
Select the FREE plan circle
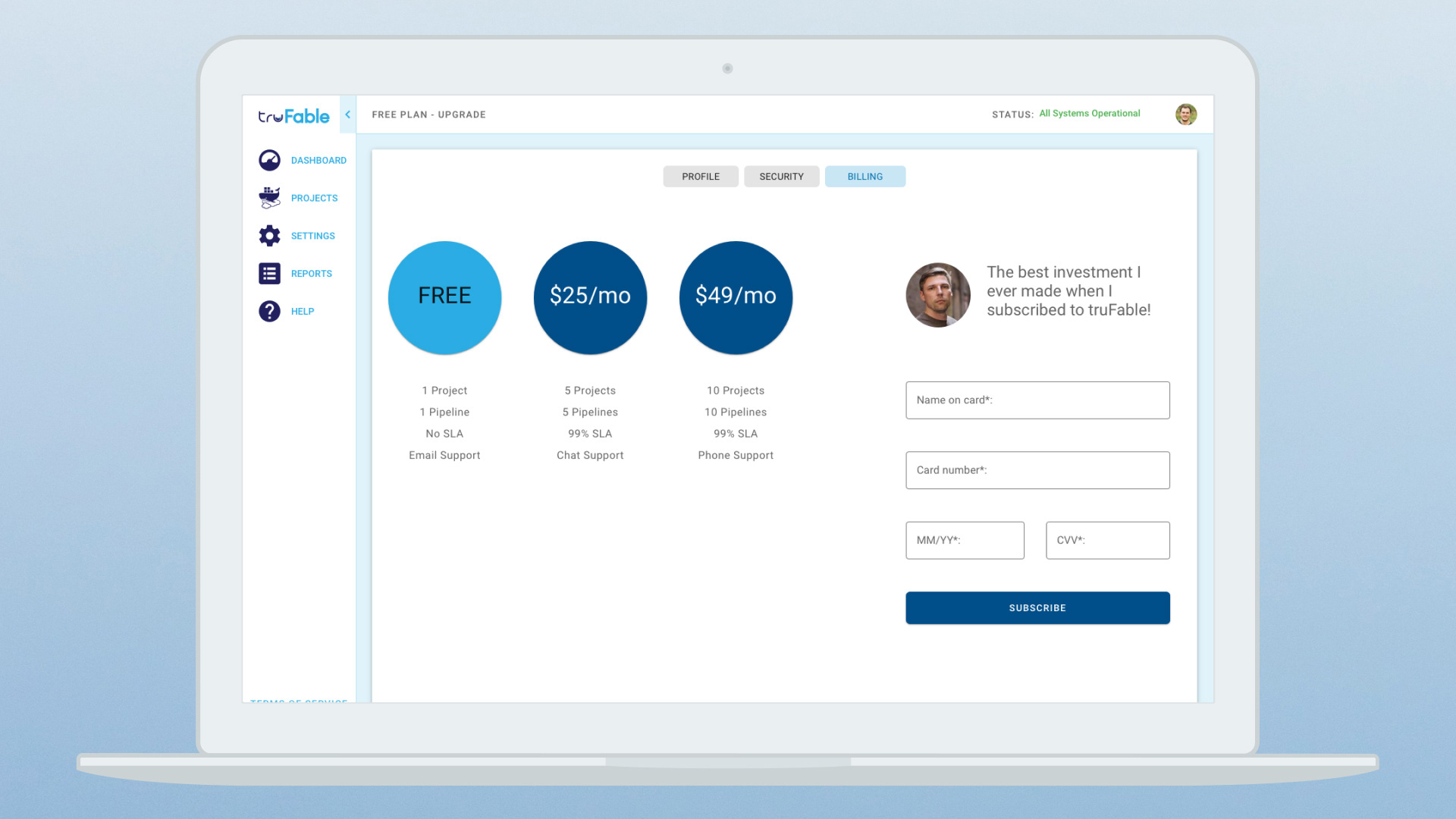(x=444, y=297)
